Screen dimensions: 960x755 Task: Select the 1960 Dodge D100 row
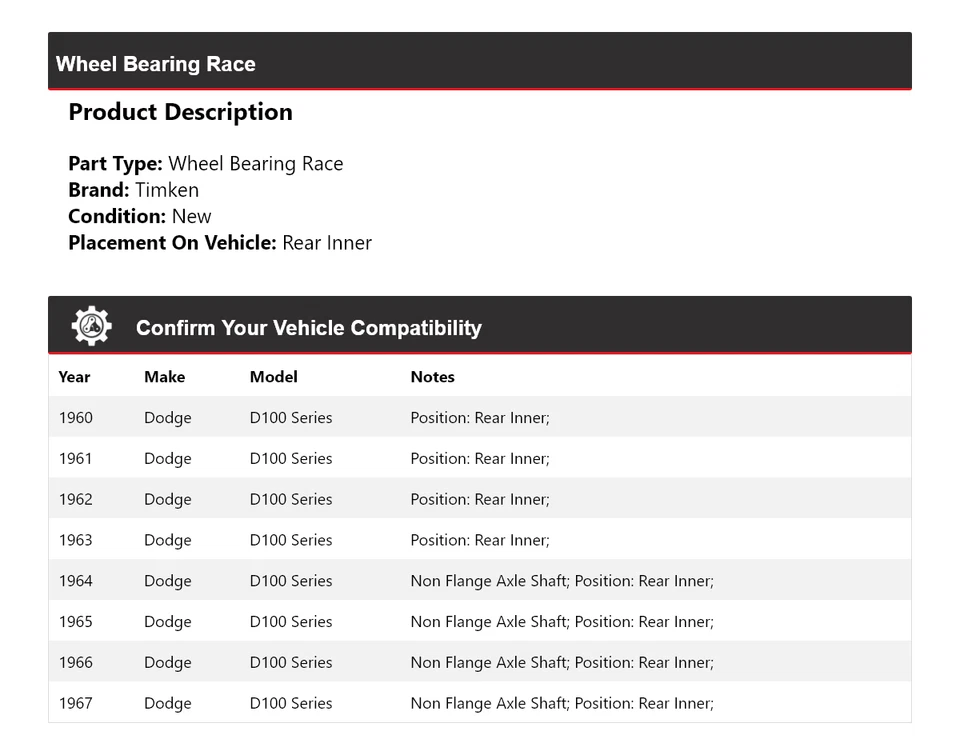point(479,418)
